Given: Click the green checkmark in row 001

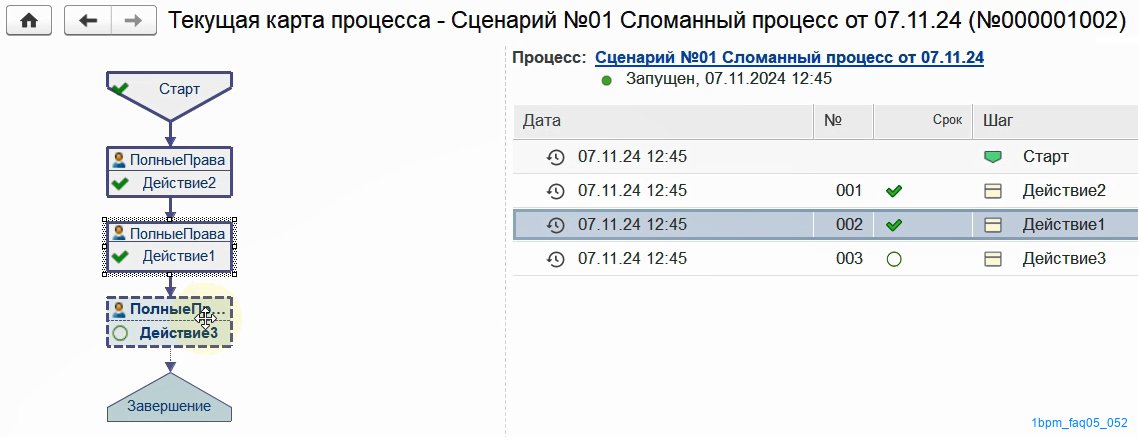Looking at the screenshot, I should [894, 191].
